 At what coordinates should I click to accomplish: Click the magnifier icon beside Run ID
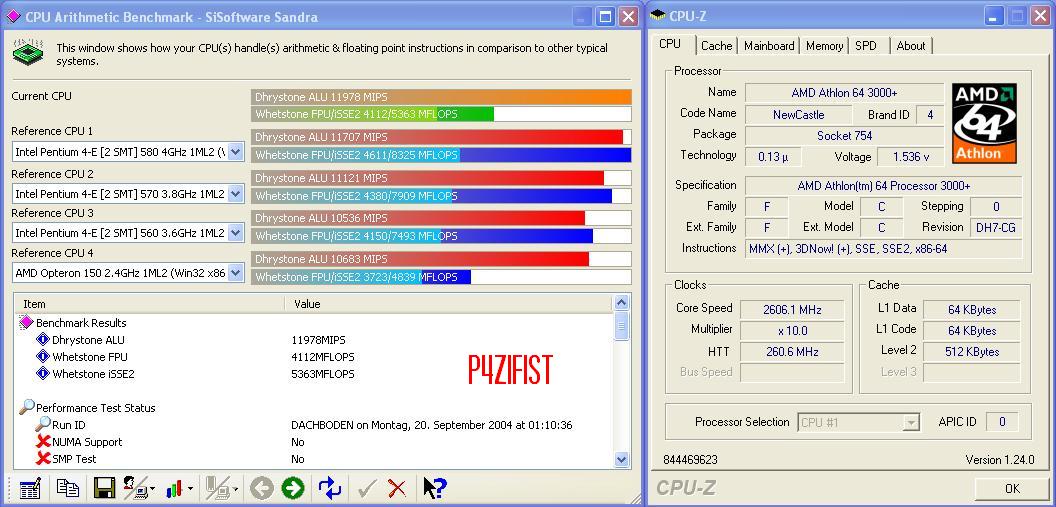click(43, 424)
